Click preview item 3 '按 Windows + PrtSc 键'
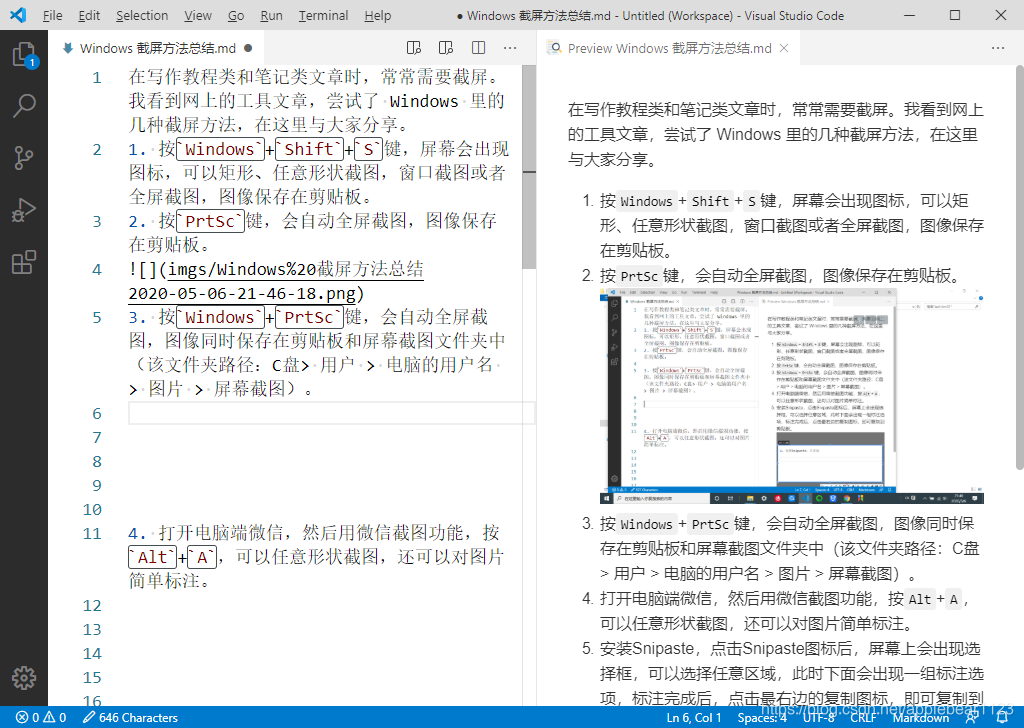Screen dimensions: 1024x728 pyautogui.click(x=790, y=548)
